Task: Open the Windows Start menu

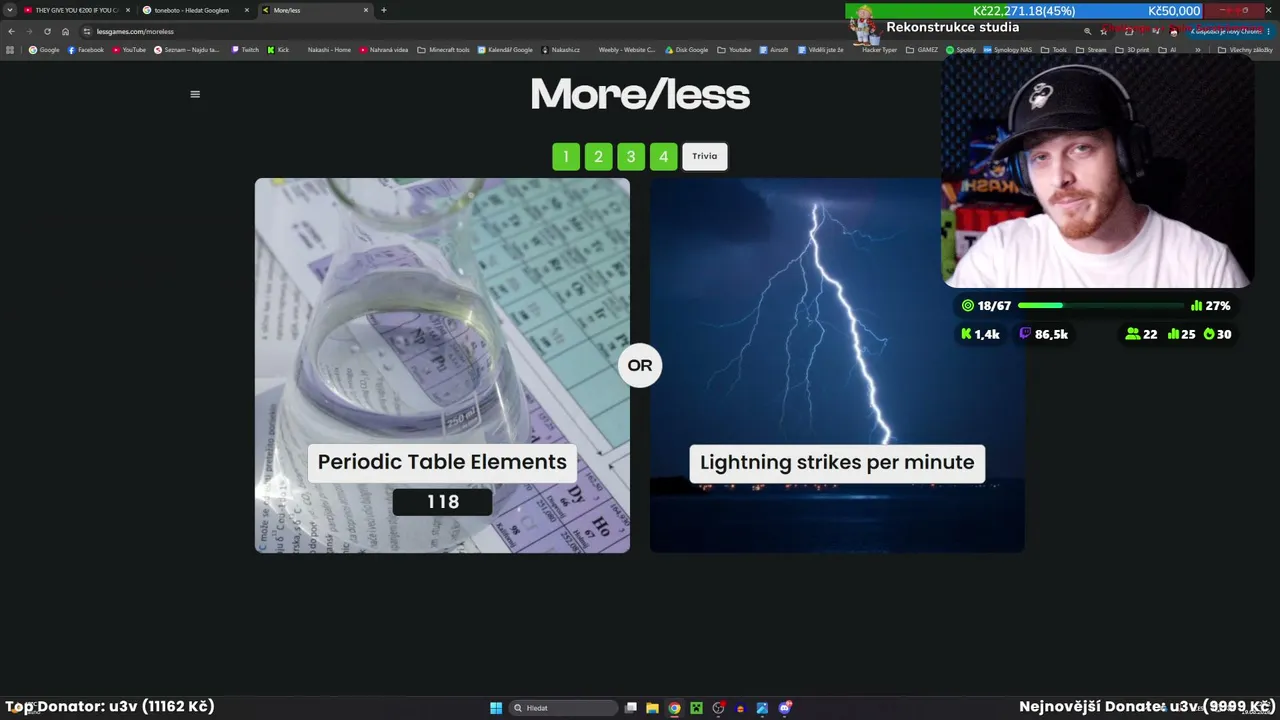Action: tap(496, 708)
